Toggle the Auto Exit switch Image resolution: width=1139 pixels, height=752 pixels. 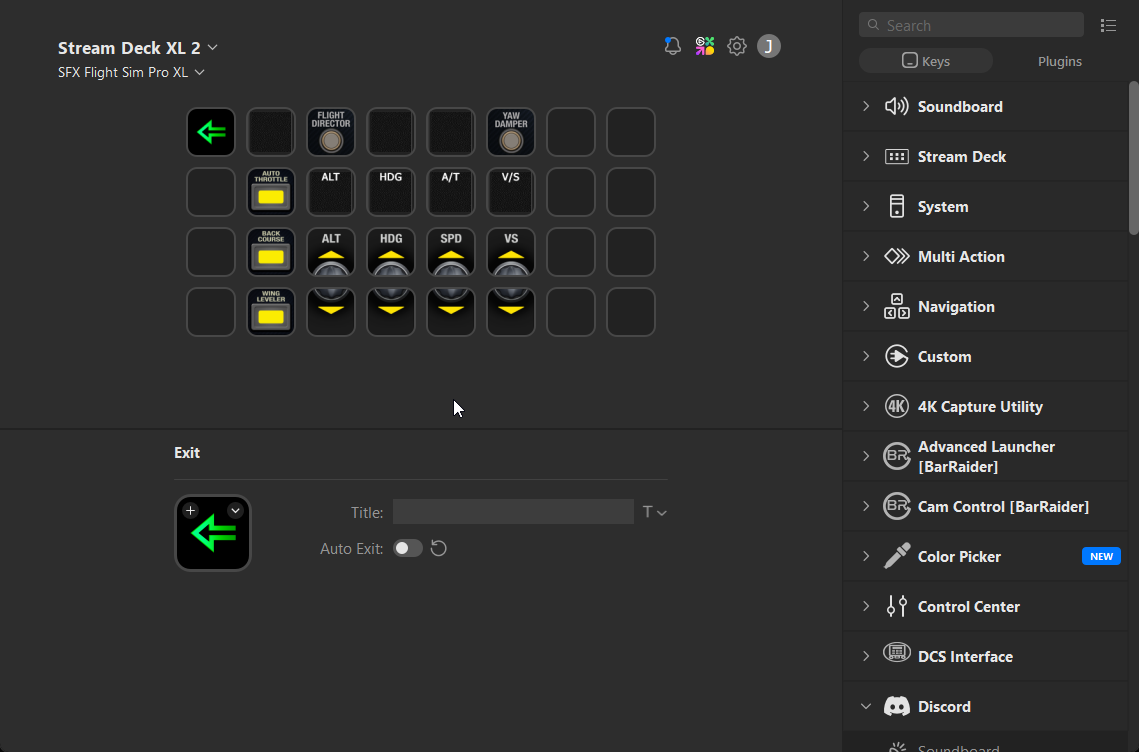tap(407, 548)
